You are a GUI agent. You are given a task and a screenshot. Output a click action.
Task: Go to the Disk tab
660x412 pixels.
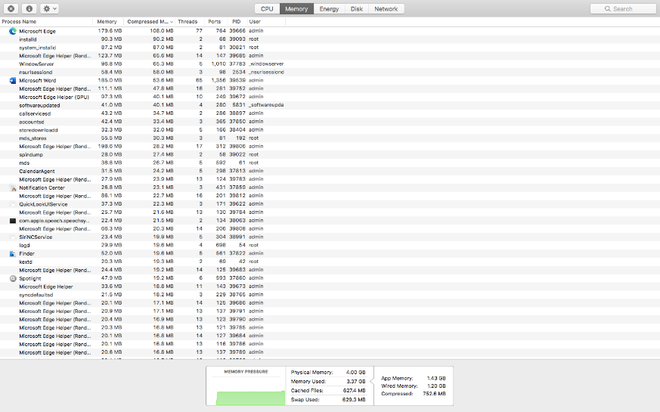click(x=357, y=9)
